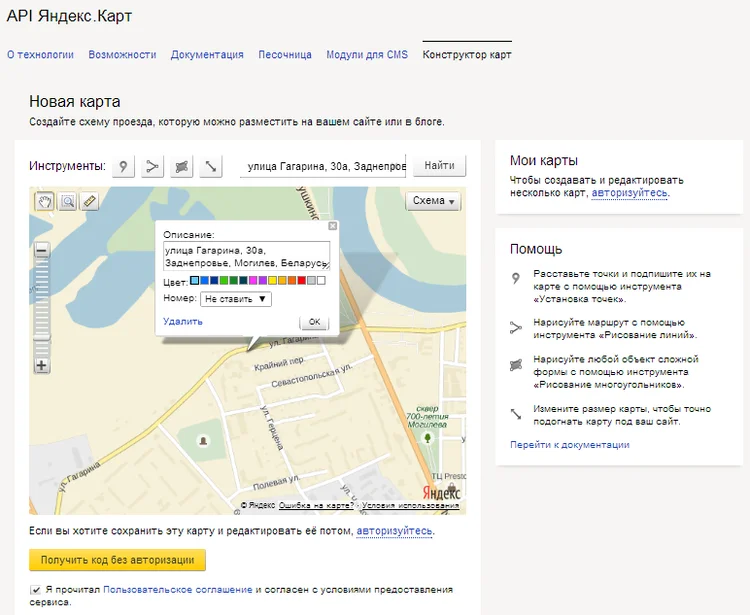Click the Крайний пер street label
The height and width of the screenshot is (615, 750).
pos(279,364)
